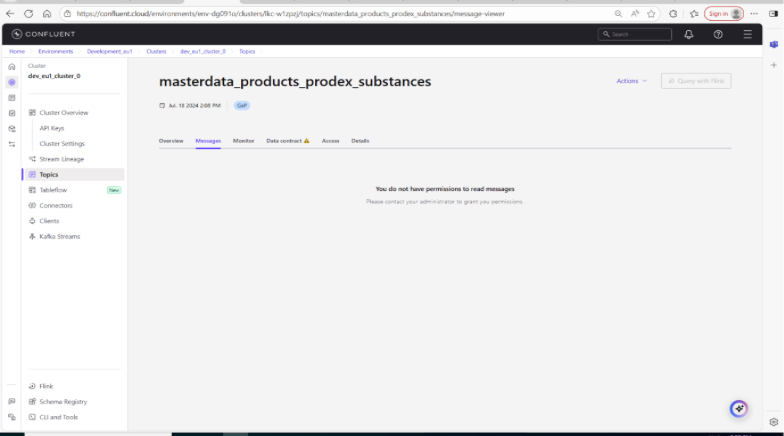
Task: Click the Connectors icon
Action: tap(32, 206)
